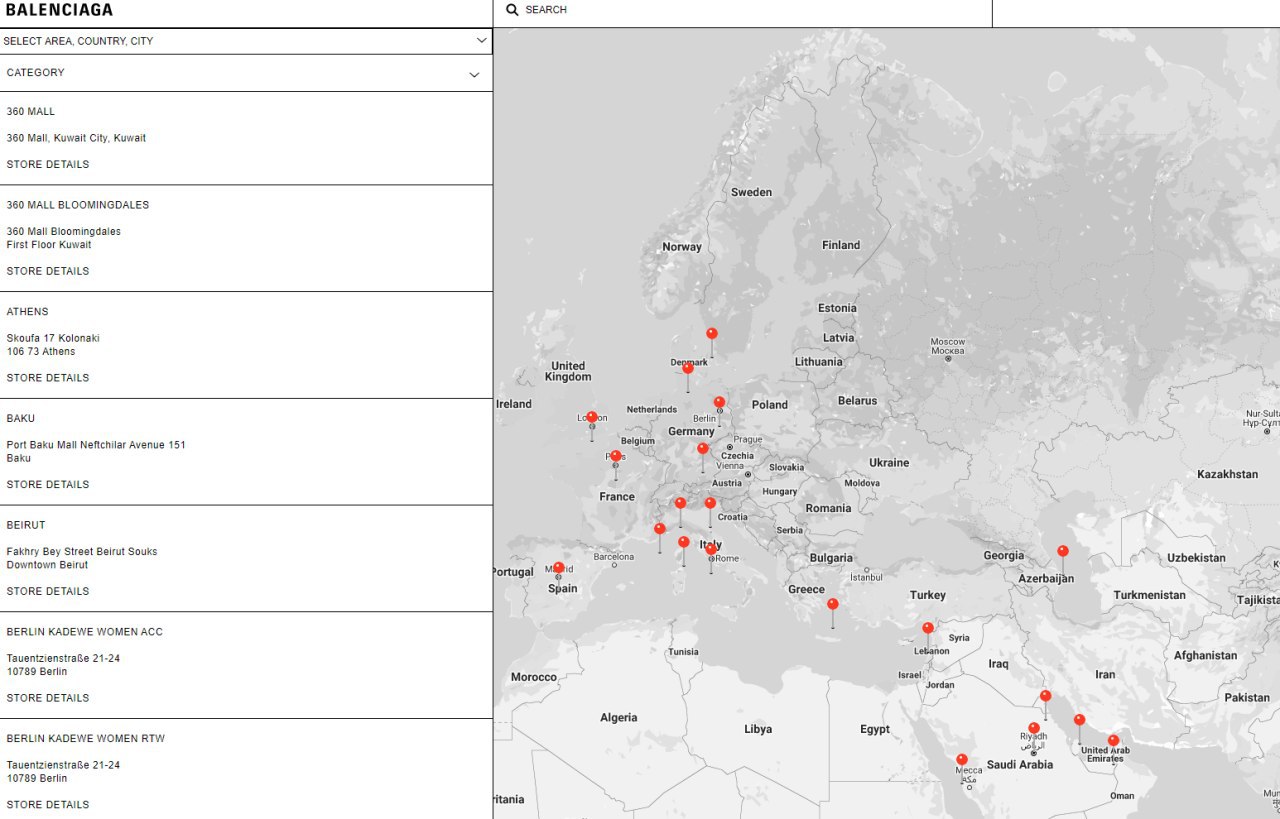Click the Lebanon map pin
The height and width of the screenshot is (819, 1280).
click(x=927, y=629)
